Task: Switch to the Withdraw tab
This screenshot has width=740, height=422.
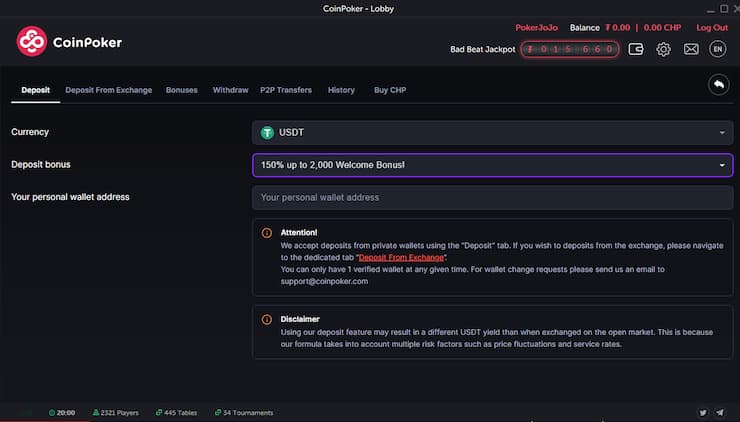Action: 230,90
